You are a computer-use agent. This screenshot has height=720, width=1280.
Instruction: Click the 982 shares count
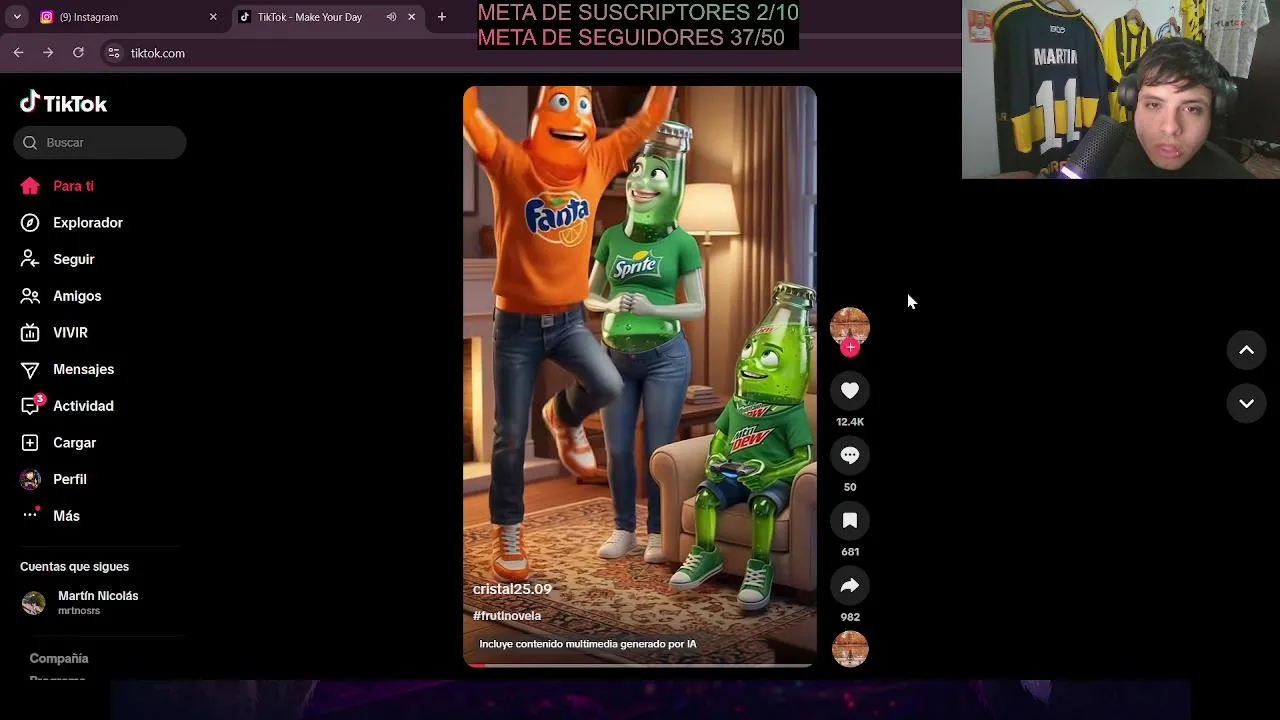[x=850, y=617]
